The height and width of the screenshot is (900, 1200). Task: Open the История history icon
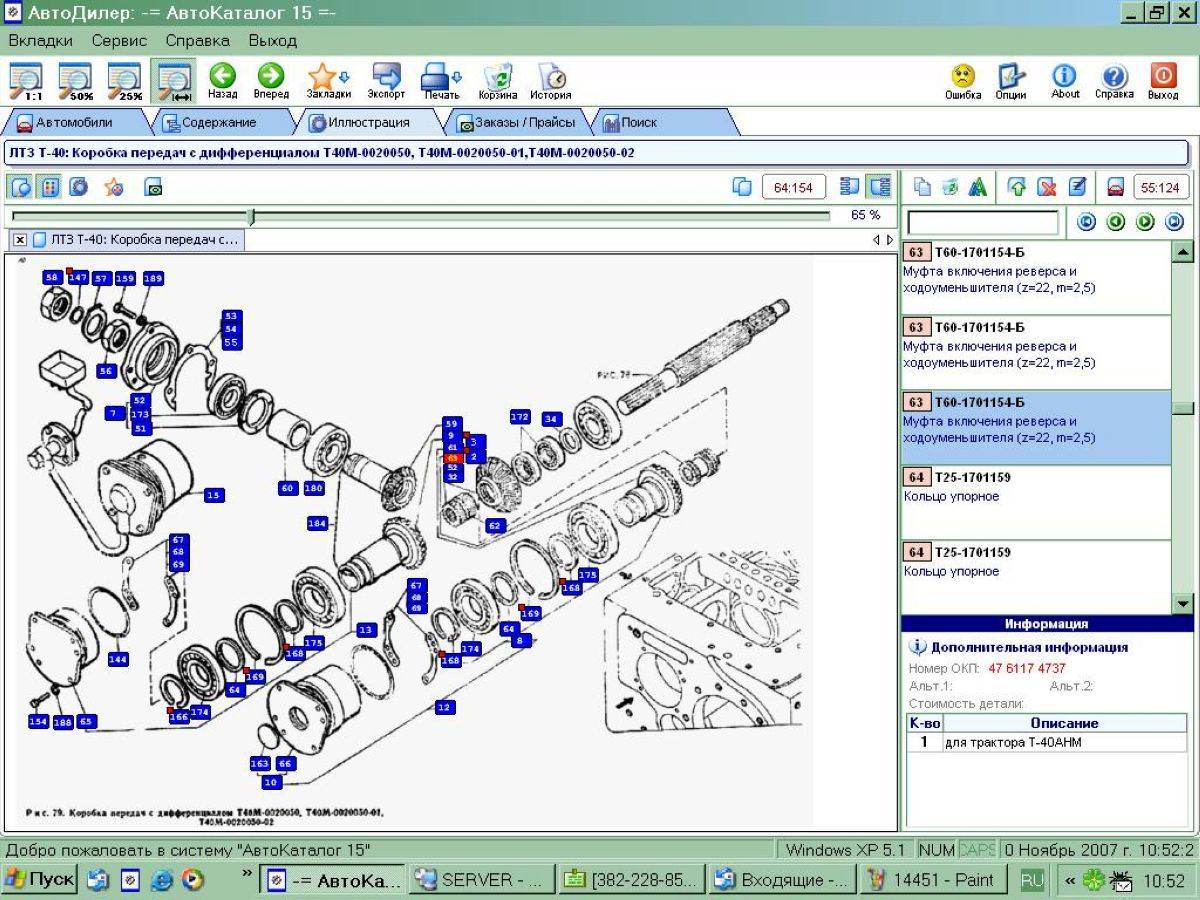coord(551,81)
